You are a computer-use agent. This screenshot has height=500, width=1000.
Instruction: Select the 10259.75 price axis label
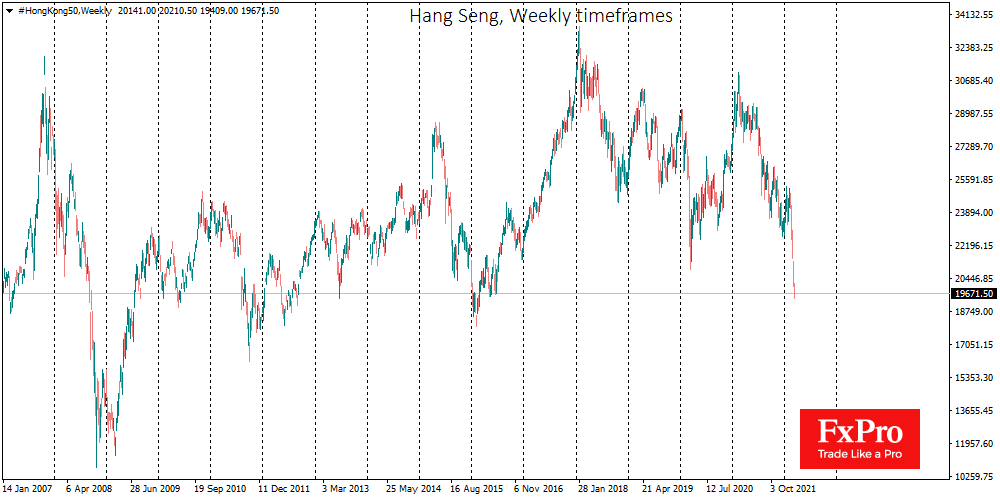(973, 476)
